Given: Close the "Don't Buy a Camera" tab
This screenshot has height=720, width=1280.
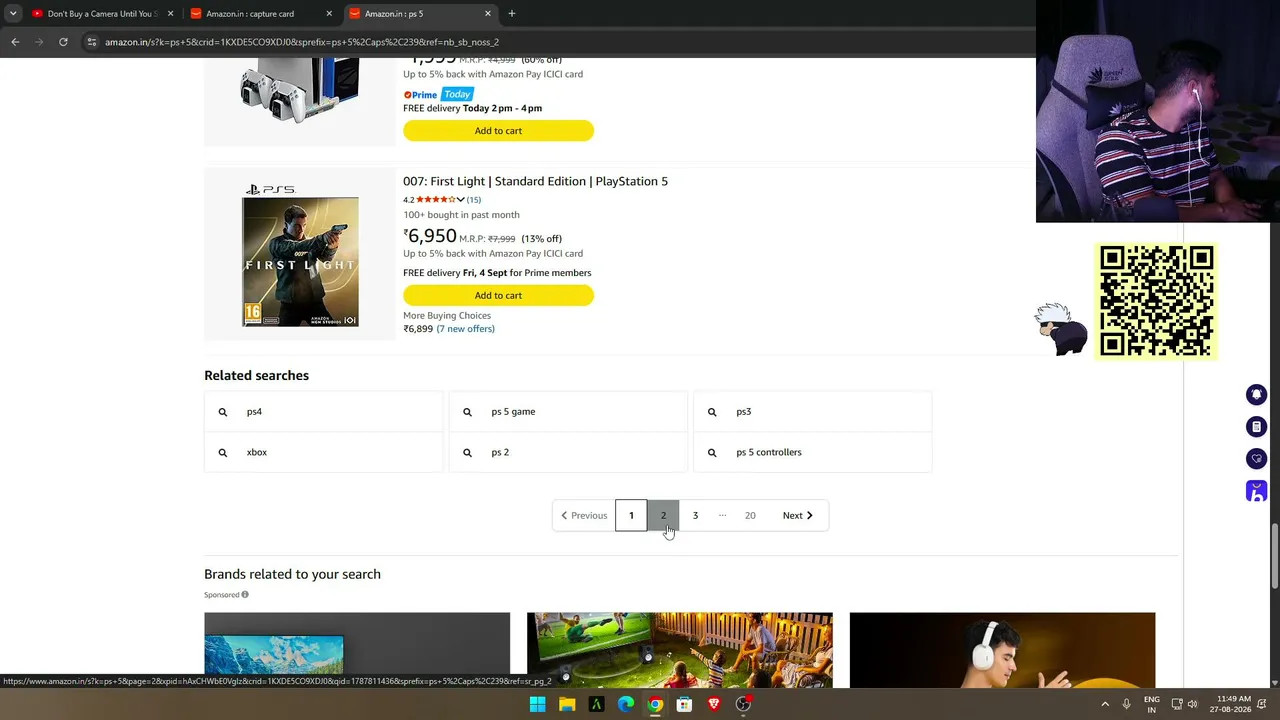Looking at the screenshot, I should tap(170, 14).
